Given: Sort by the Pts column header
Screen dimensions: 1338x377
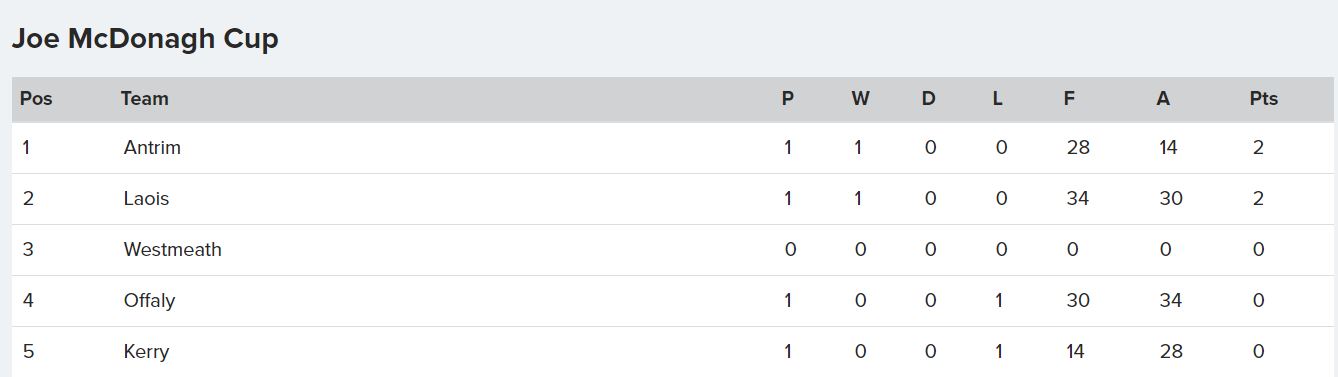Looking at the screenshot, I should (x=1264, y=98).
